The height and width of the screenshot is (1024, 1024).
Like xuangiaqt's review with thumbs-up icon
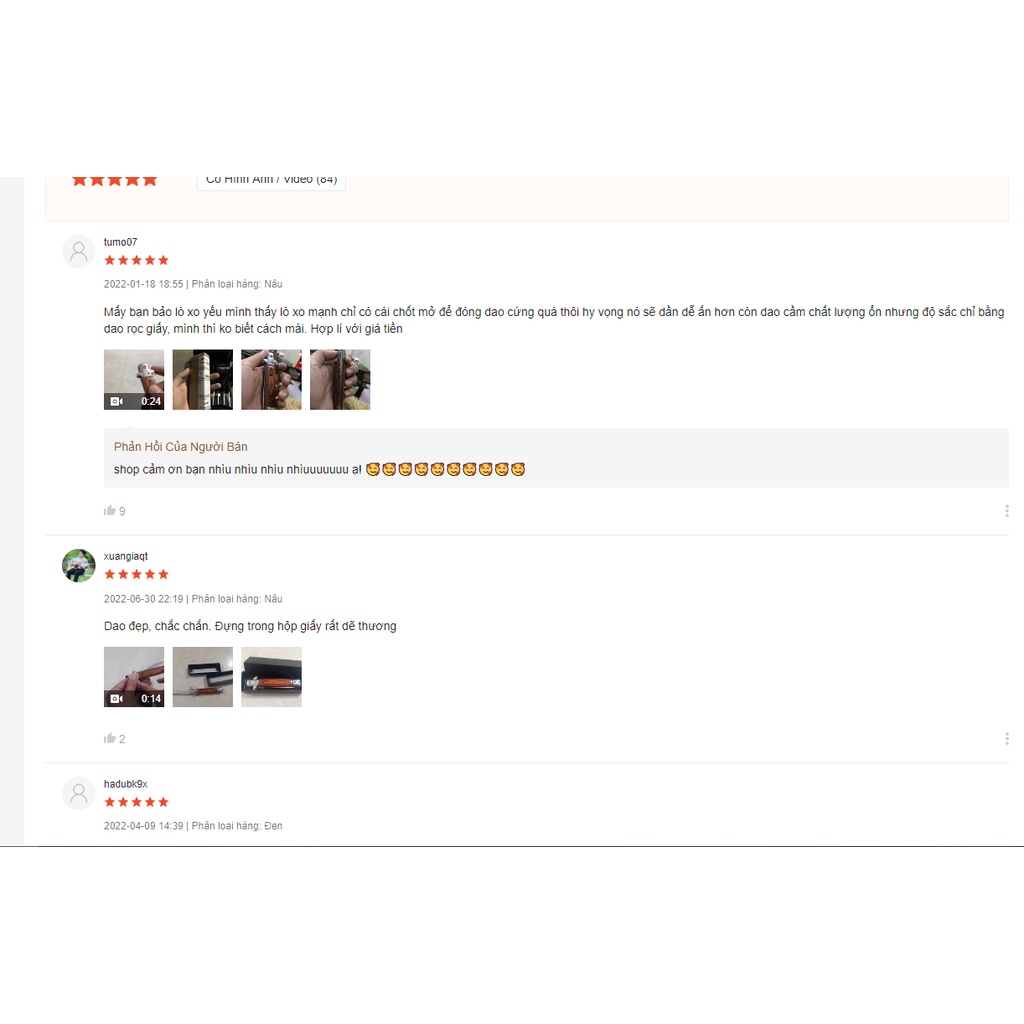pyautogui.click(x=109, y=739)
